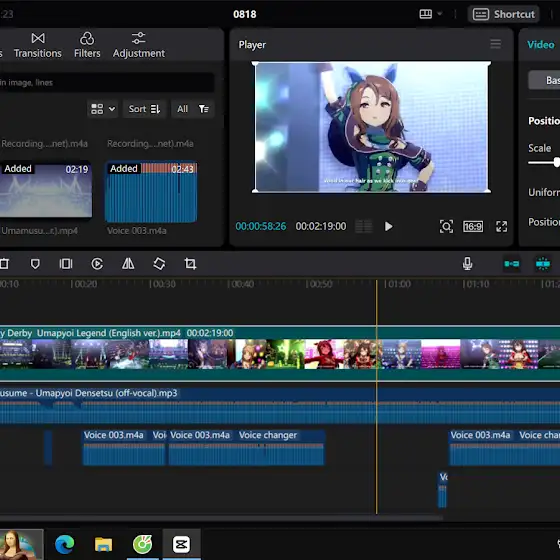Select the Umamusume mp4 media thumbnail
The image size is (560, 560).
point(46,190)
